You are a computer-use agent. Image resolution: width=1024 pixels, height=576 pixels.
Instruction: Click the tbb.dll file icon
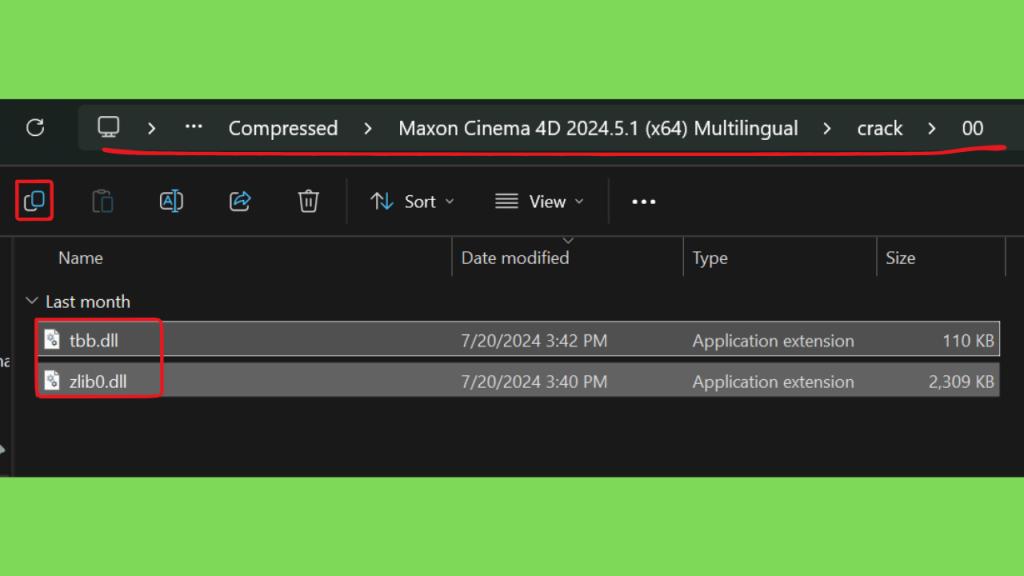coord(52,340)
